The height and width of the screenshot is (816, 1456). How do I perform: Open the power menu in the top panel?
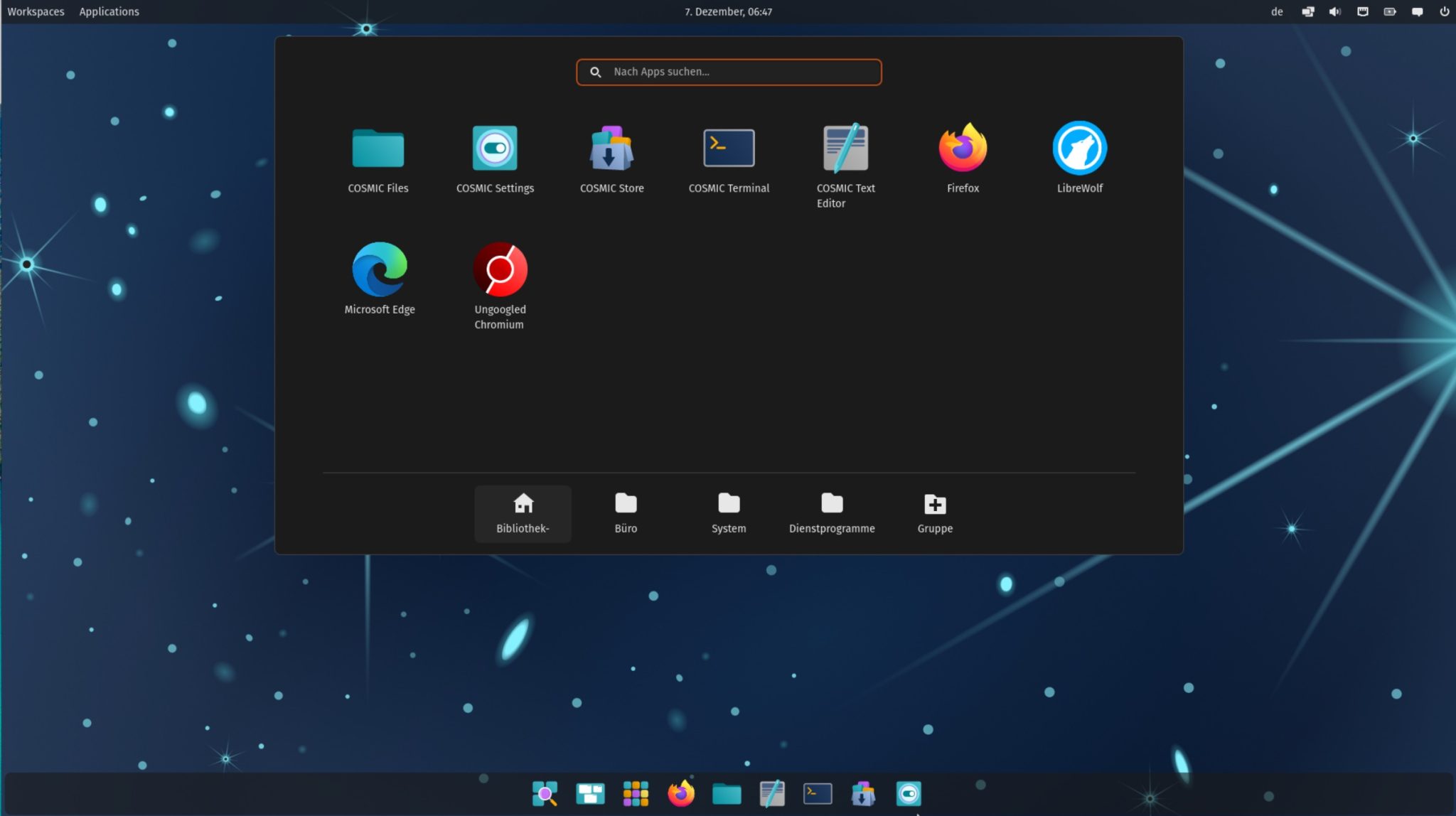pyautogui.click(x=1444, y=11)
